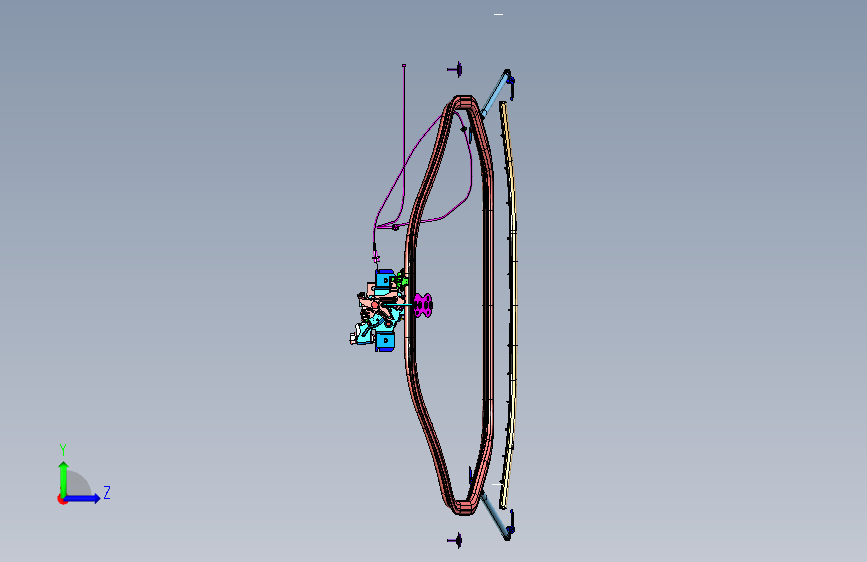Image resolution: width=867 pixels, height=562 pixels.
Task: Select the dark pin below the frame
Action: pos(455,540)
